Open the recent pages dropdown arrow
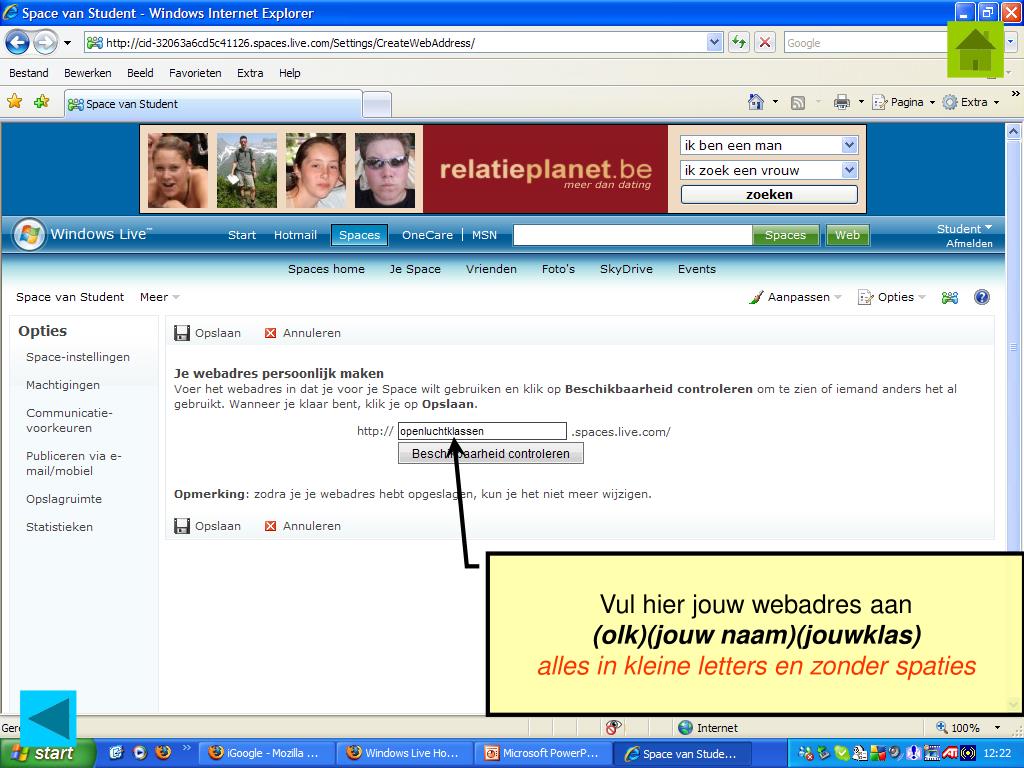This screenshot has width=1024, height=768. tap(67, 43)
